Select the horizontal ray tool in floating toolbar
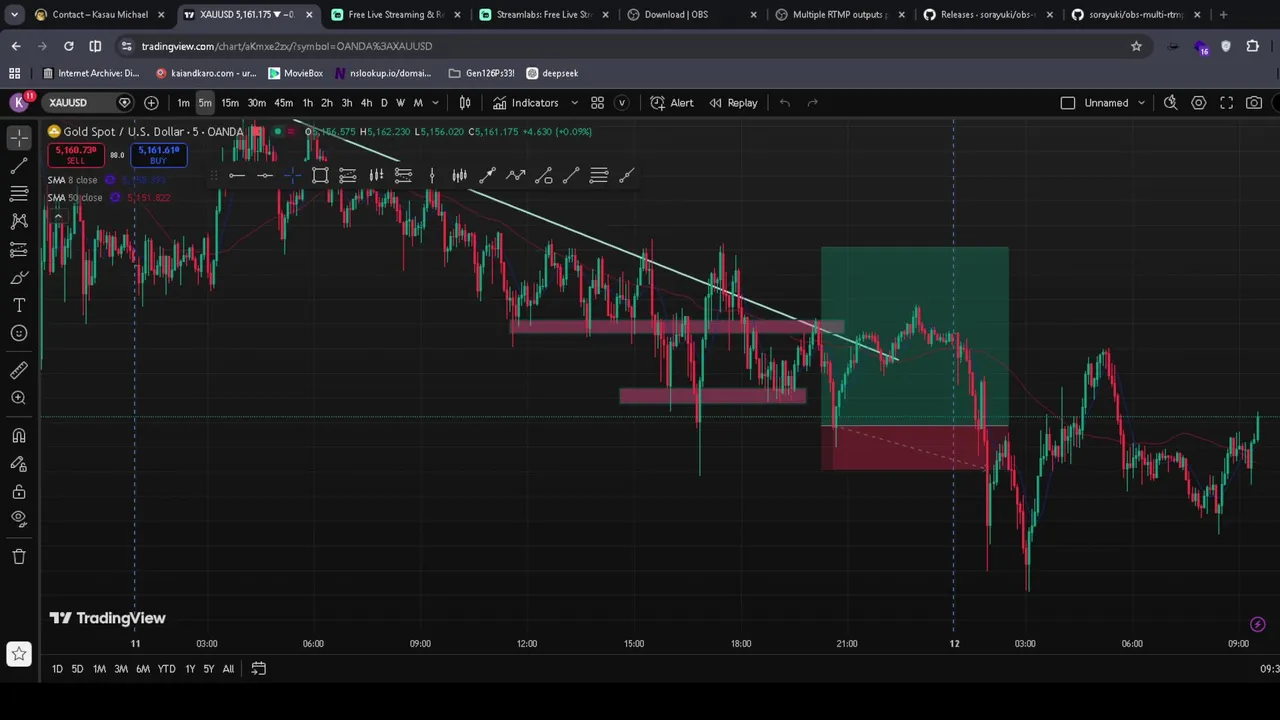The image size is (1280, 720). pos(237,176)
